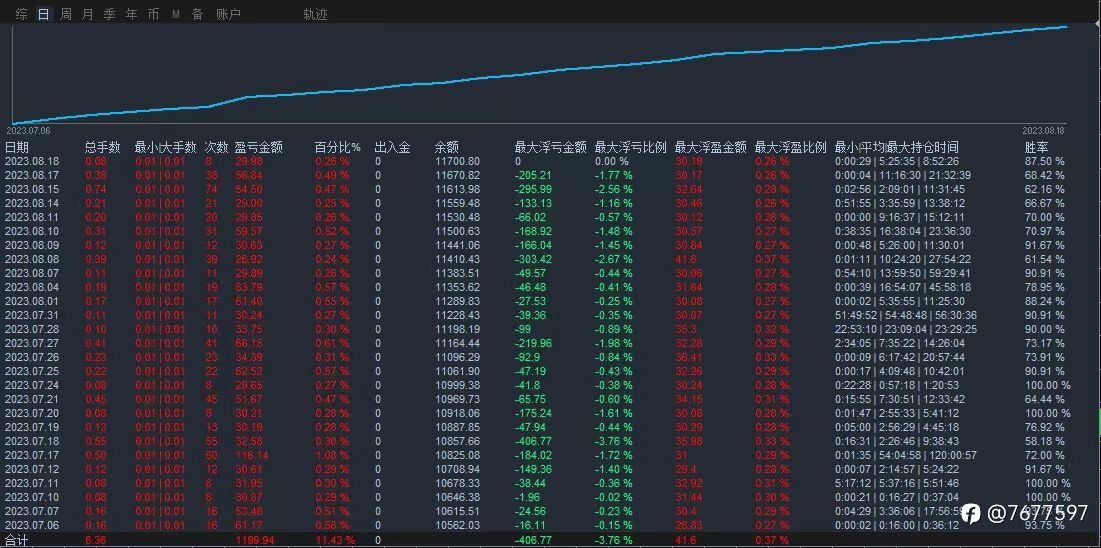
Task: Click the 最大浮亏比例 column header
Action: [631, 148]
